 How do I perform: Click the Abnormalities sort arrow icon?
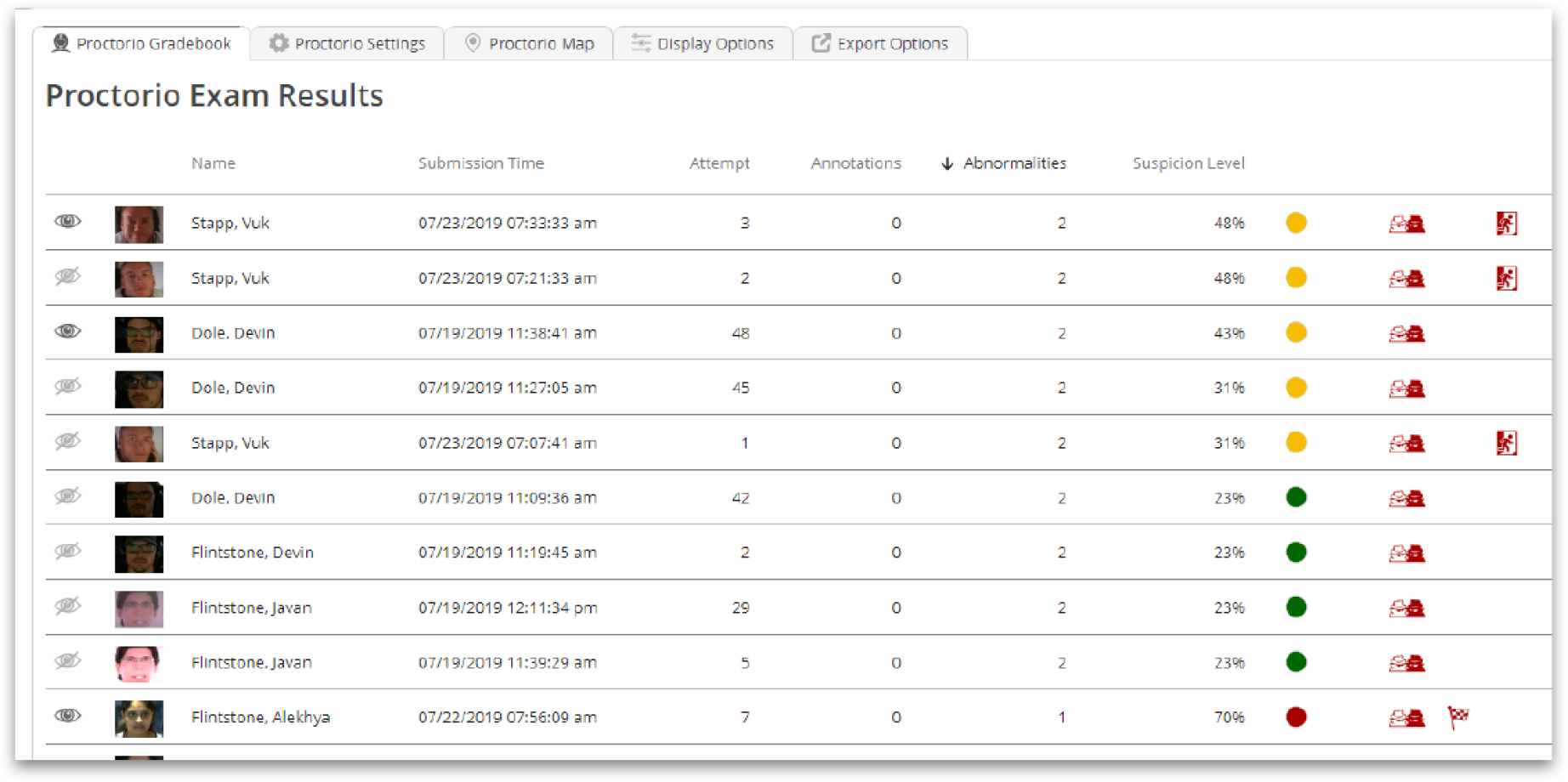947,163
